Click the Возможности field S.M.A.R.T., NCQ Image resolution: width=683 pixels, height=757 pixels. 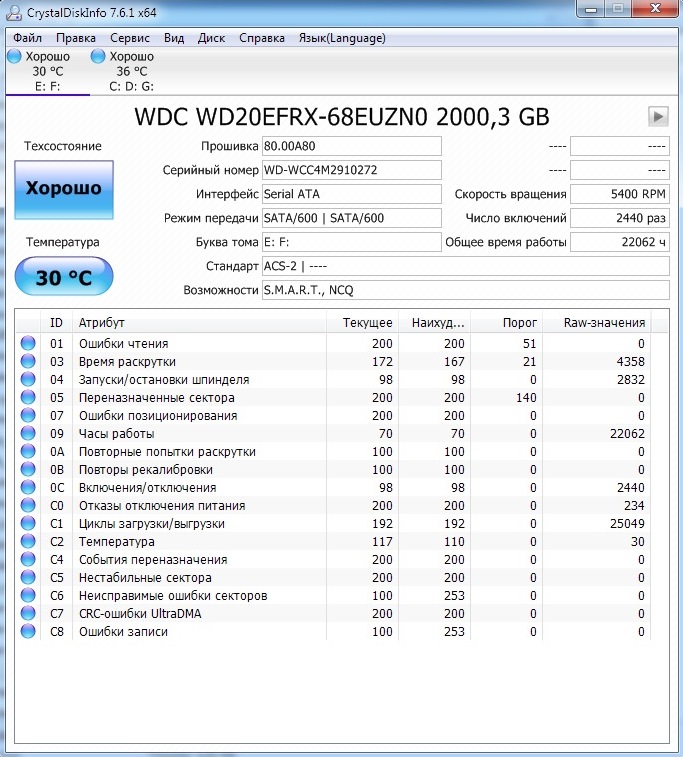pyautogui.click(x=466, y=290)
